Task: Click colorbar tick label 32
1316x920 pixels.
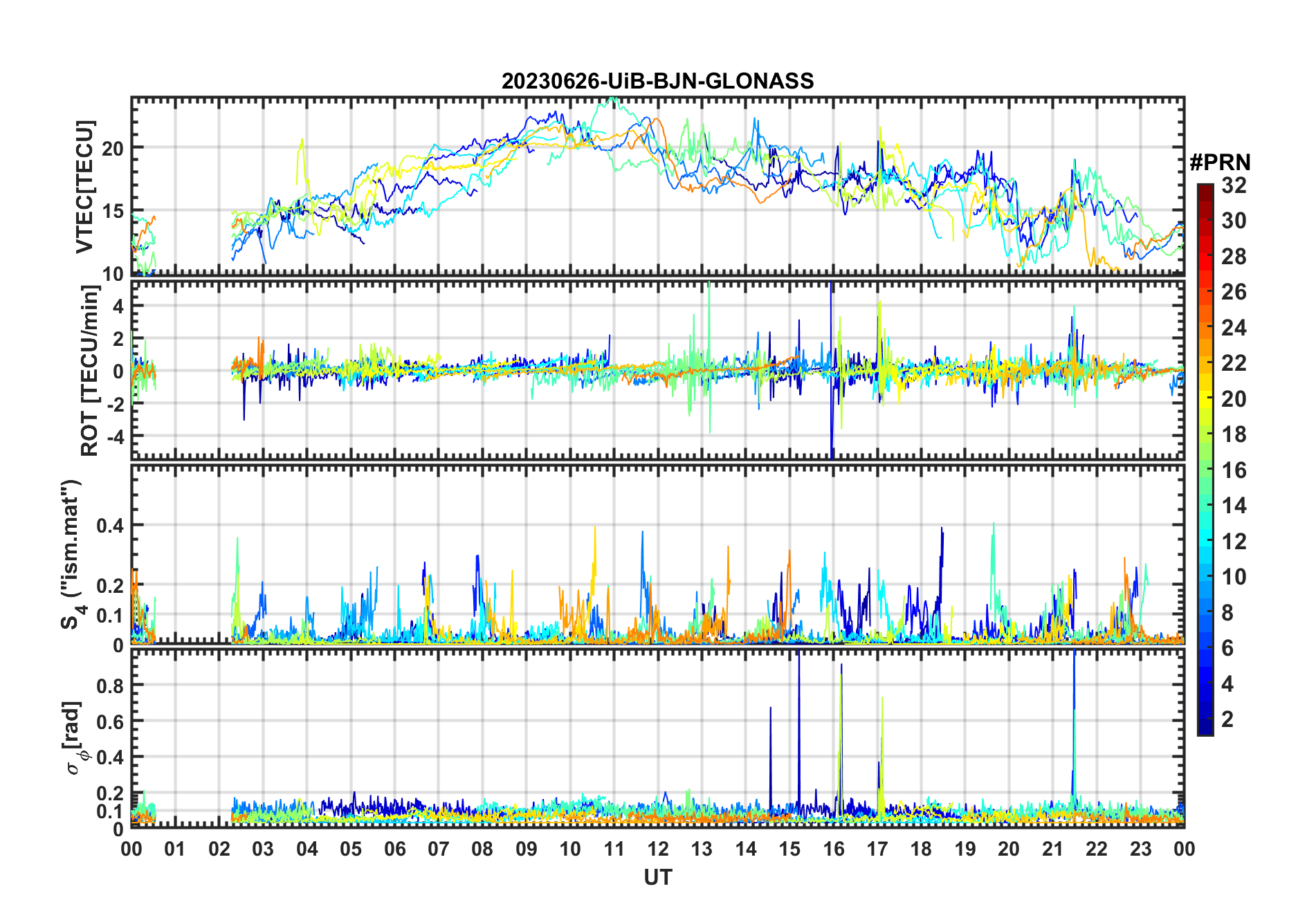Action: [x=1234, y=185]
